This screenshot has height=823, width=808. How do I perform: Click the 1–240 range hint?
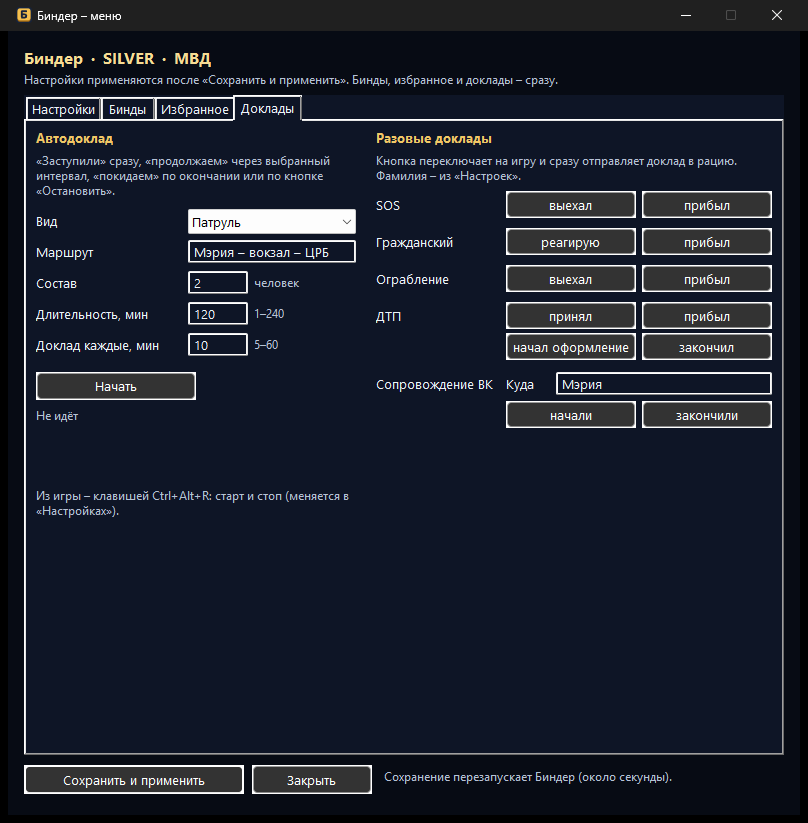pyautogui.click(x=269, y=314)
